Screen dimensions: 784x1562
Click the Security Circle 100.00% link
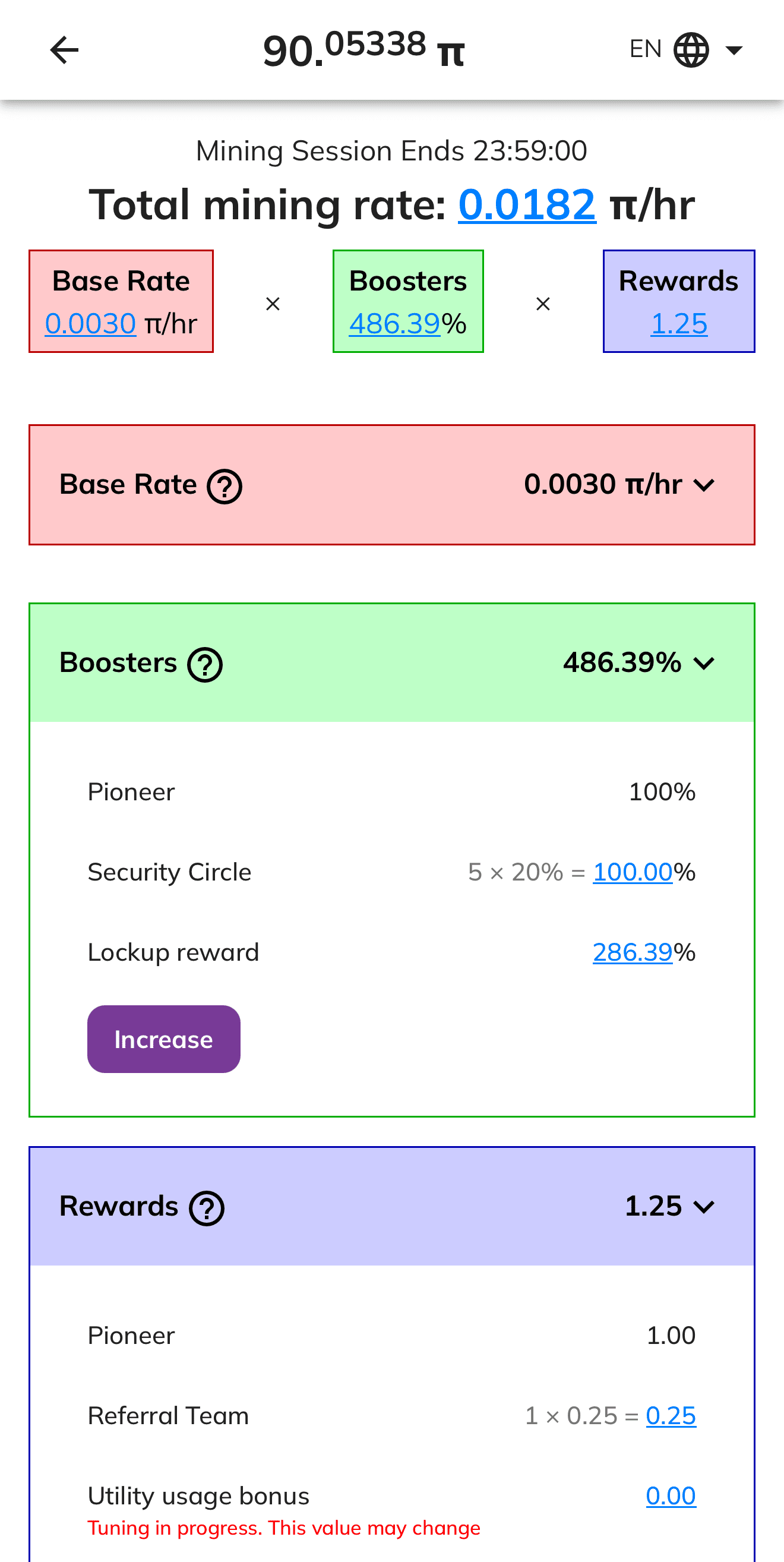tap(633, 872)
